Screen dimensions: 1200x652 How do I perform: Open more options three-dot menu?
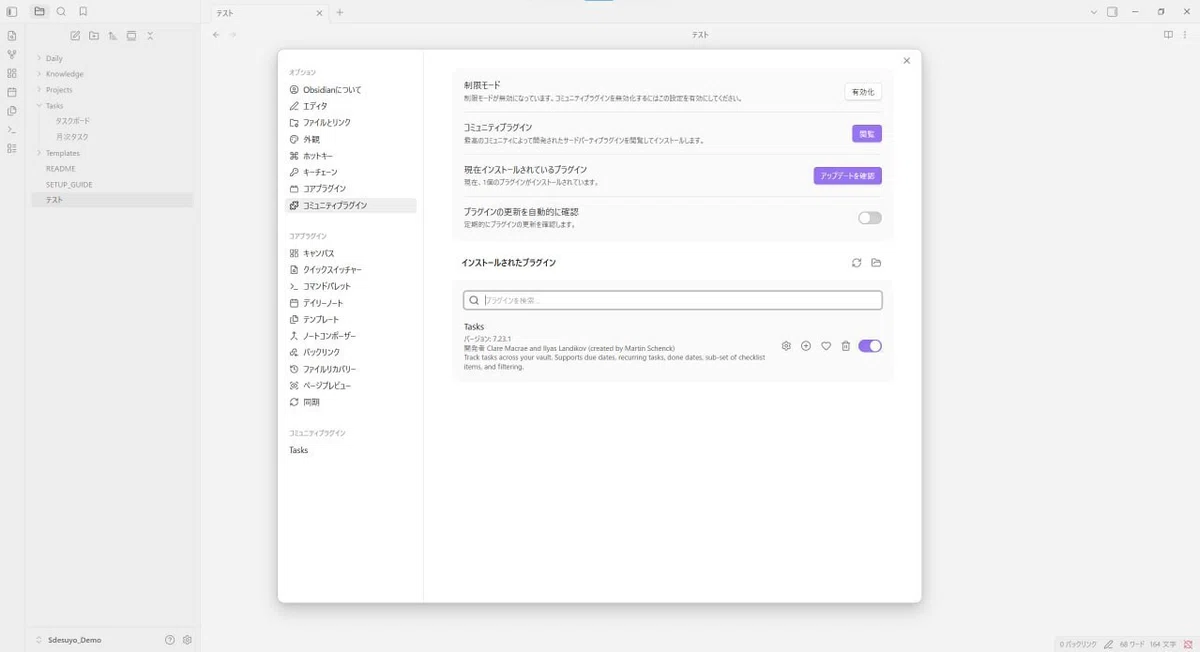[x=1186, y=35]
